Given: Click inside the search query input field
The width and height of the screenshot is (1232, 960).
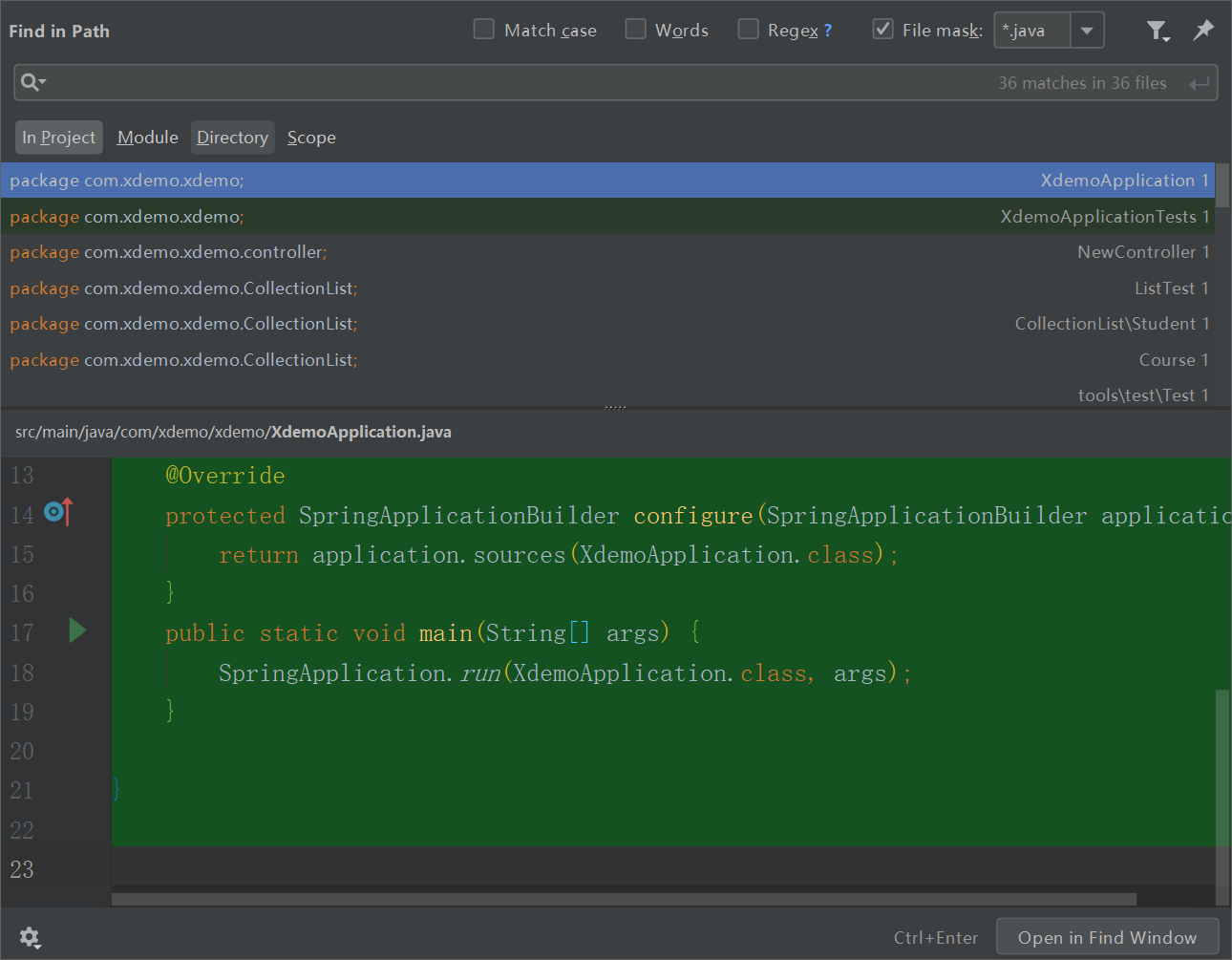Looking at the screenshot, I should 573,82.
